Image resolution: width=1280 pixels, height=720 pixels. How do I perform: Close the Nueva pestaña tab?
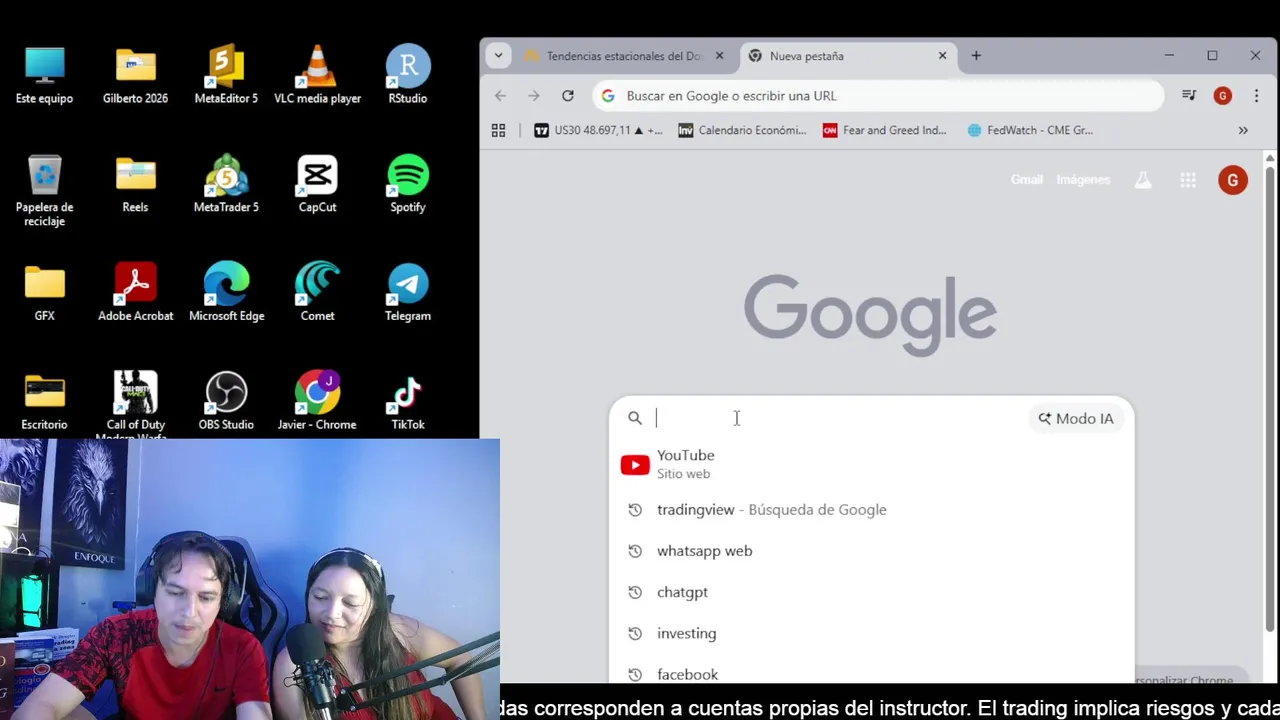click(x=942, y=56)
